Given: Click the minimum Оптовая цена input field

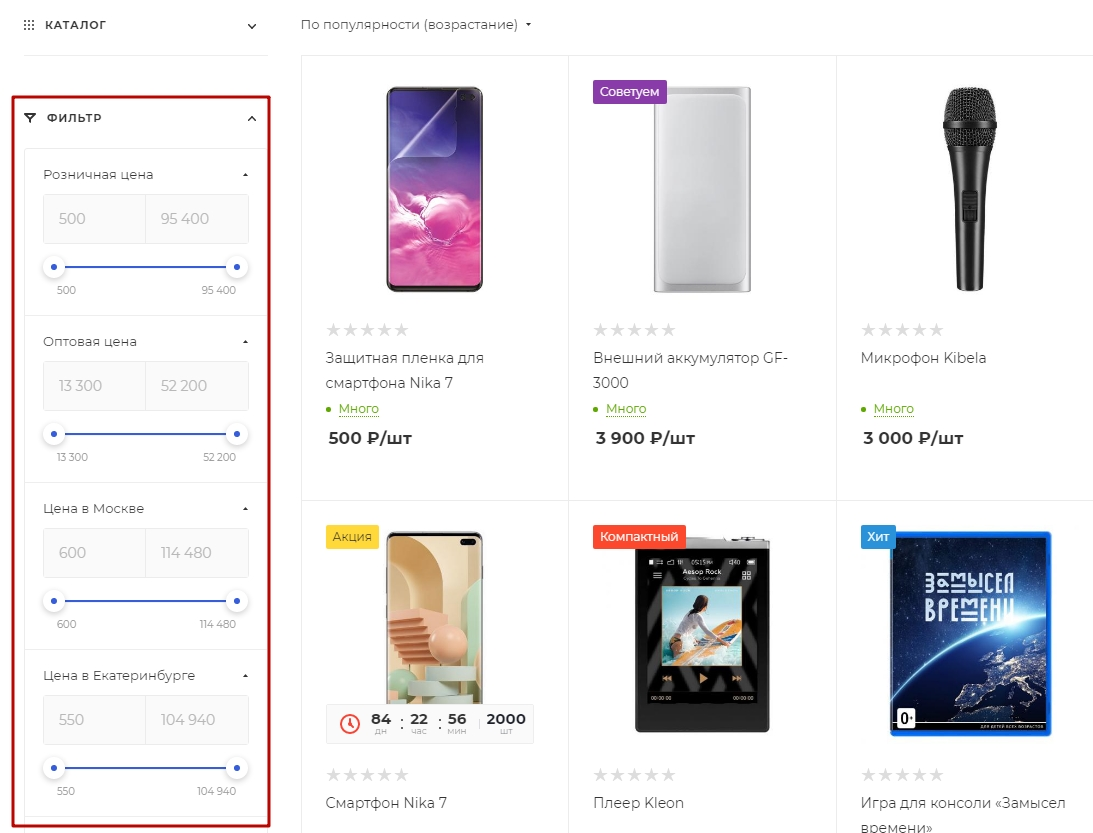Looking at the screenshot, I should (94, 386).
